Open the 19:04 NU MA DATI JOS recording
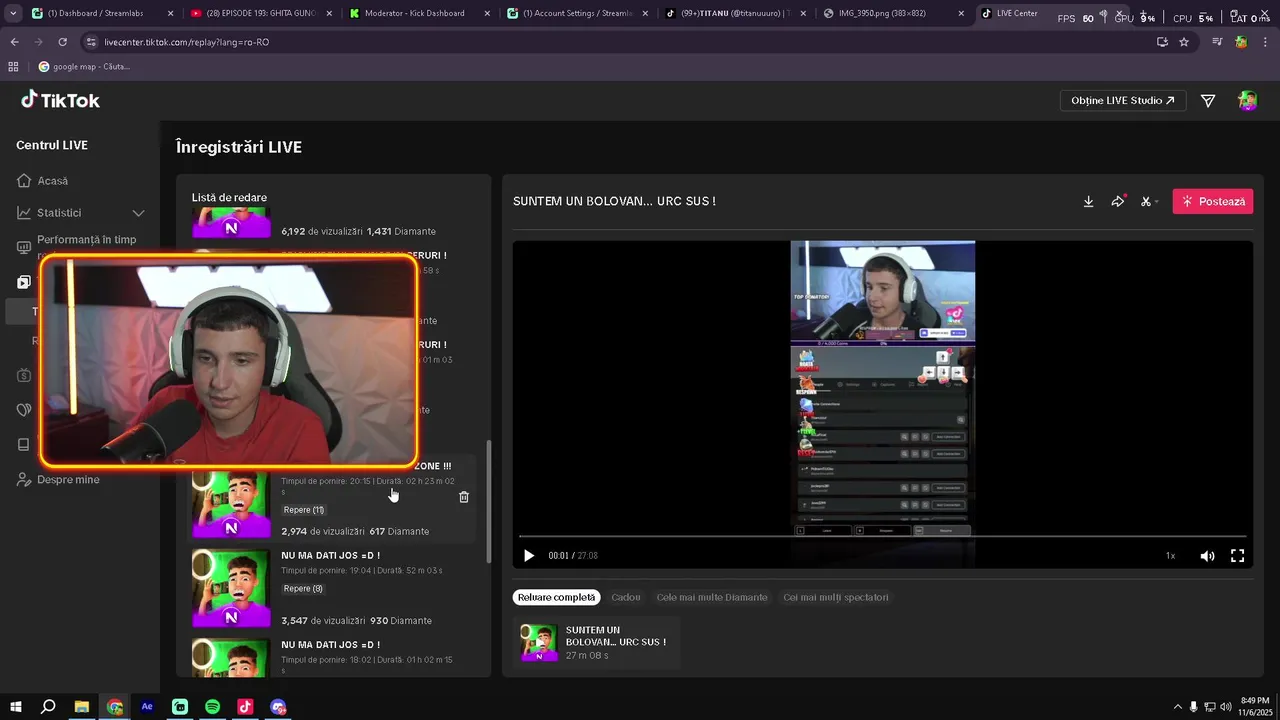The height and width of the screenshot is (720, 1280). pyautogui.click(x=333, y=588)
